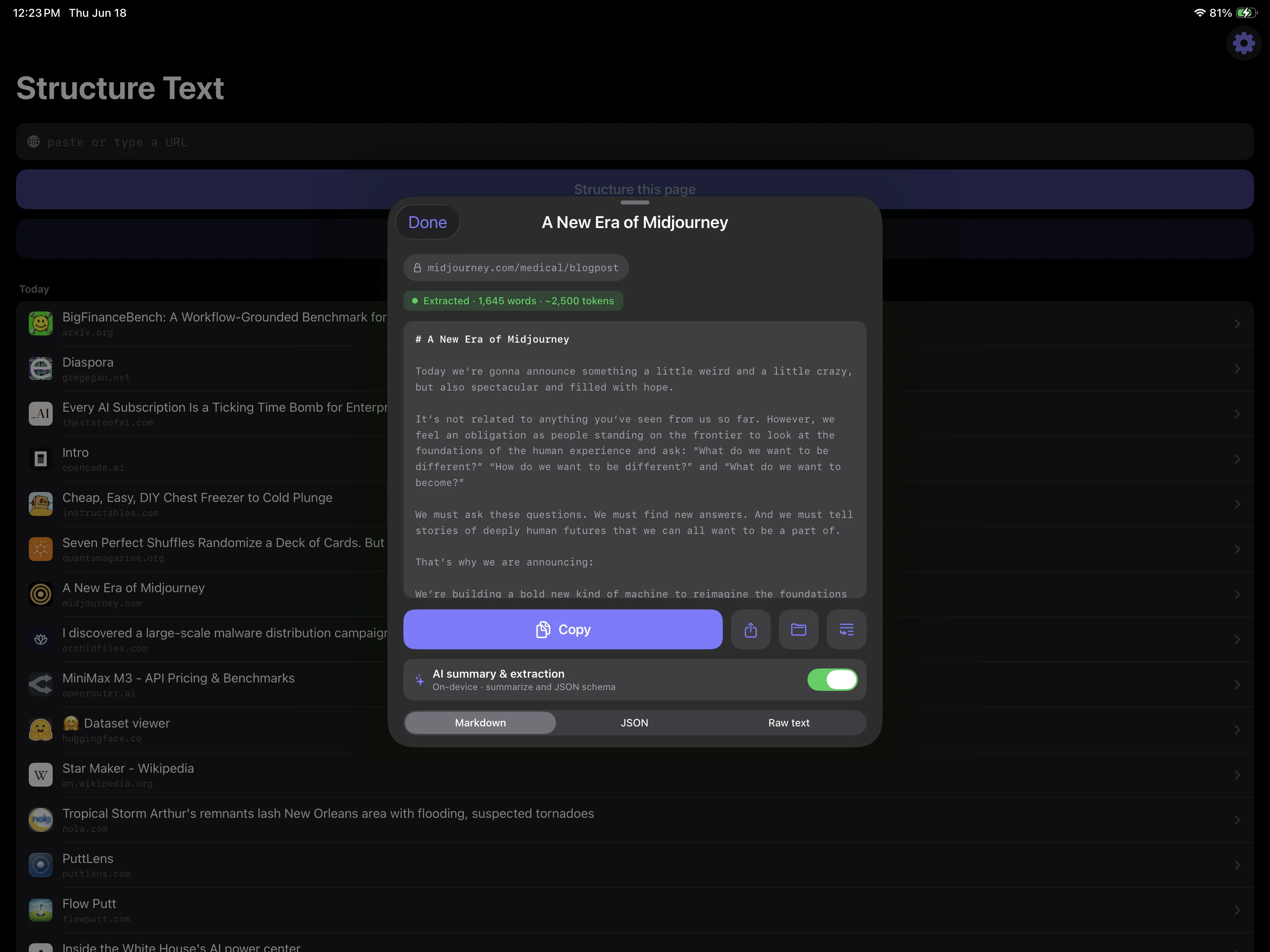Screen dimensions: 1270x952
Task: Open Flow Putt row chevron
Action: coord(1237,910)
